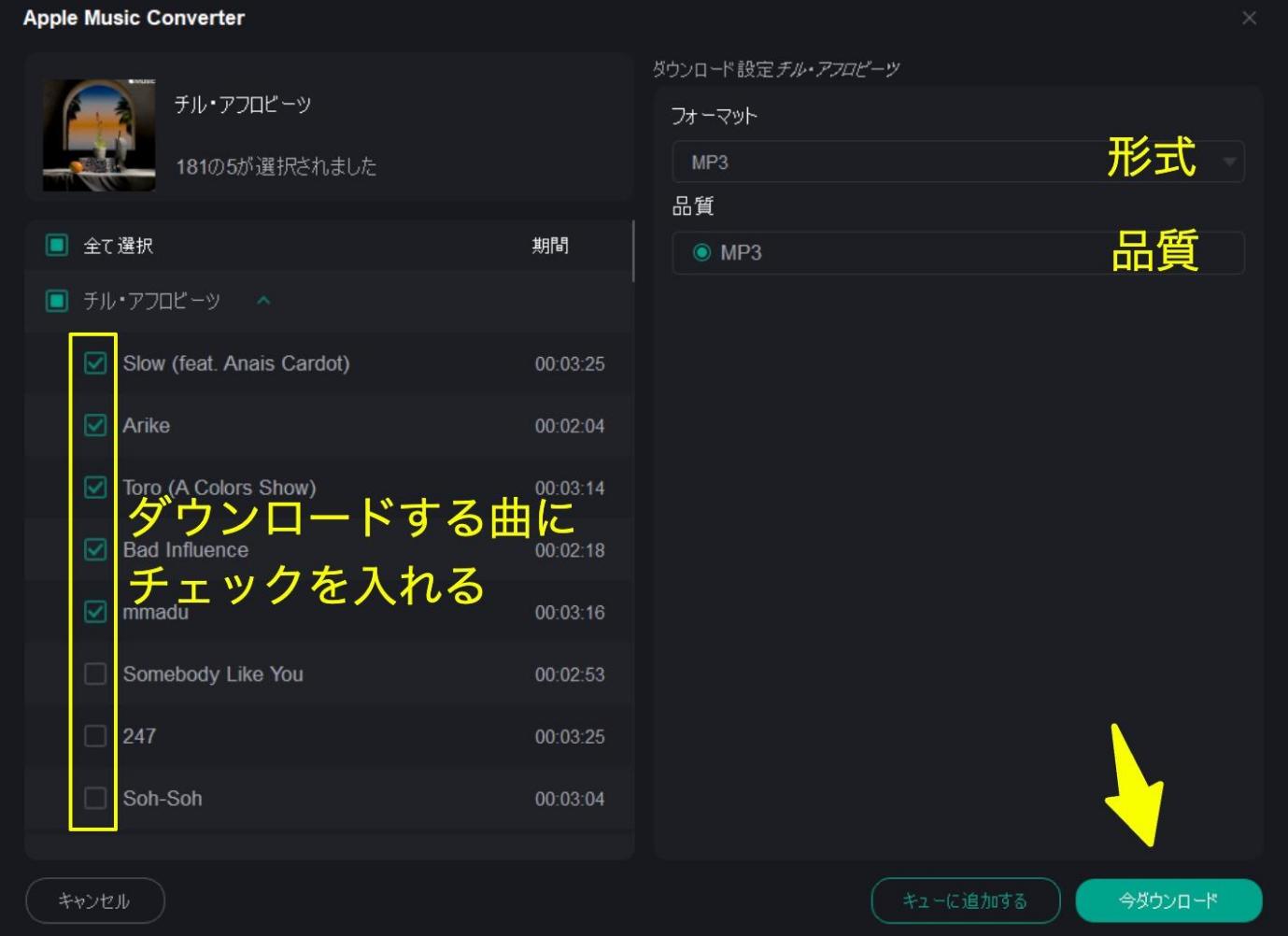Click the 期間 column header
Viewport: 1288px width, 936px height.
click(x=550, y=245)
